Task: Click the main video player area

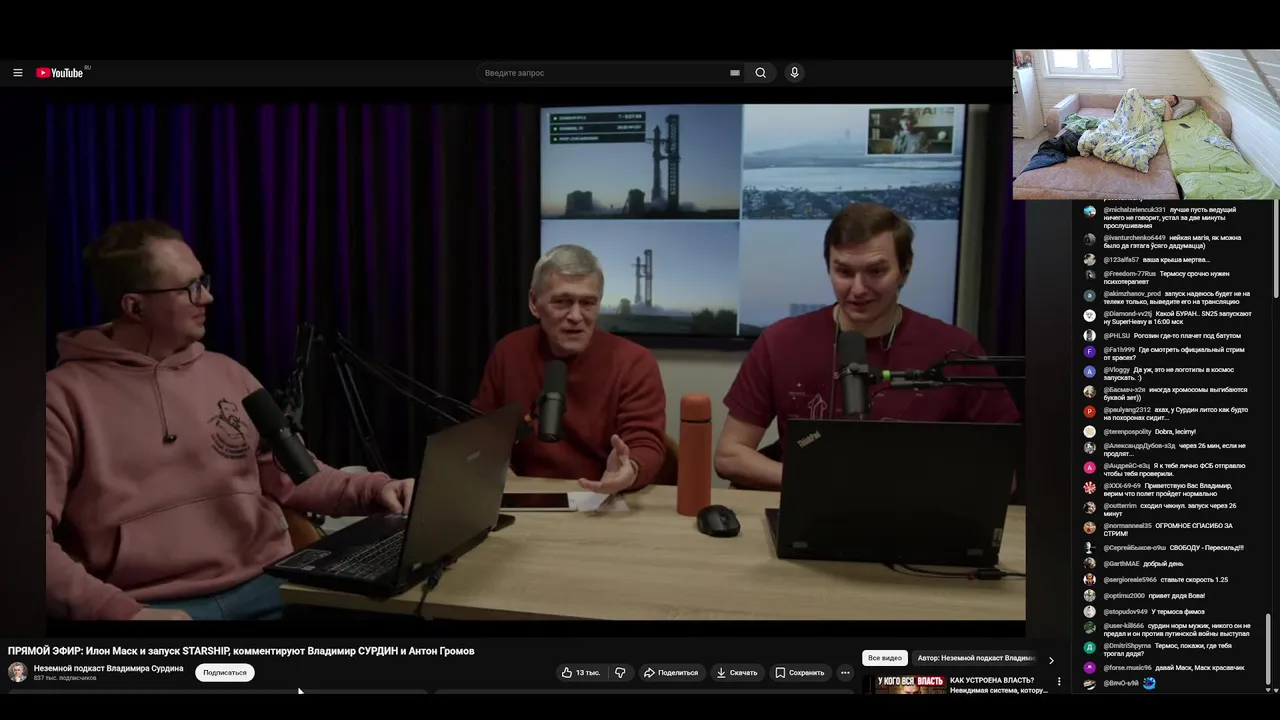Action: coord(535,362)
